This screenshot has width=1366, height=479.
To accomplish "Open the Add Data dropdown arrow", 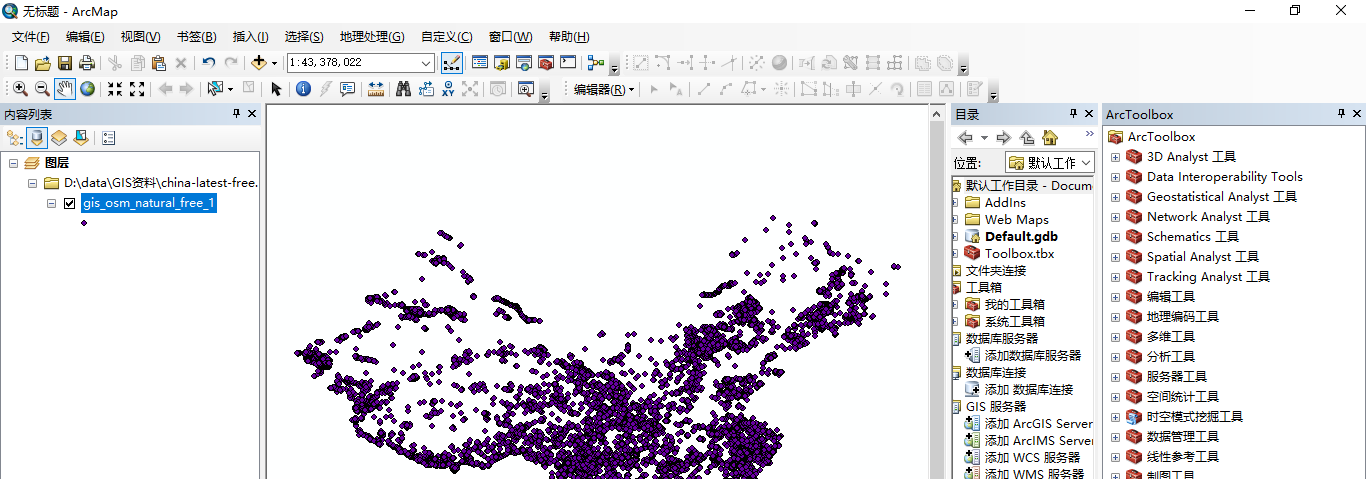I will [274, 62].
